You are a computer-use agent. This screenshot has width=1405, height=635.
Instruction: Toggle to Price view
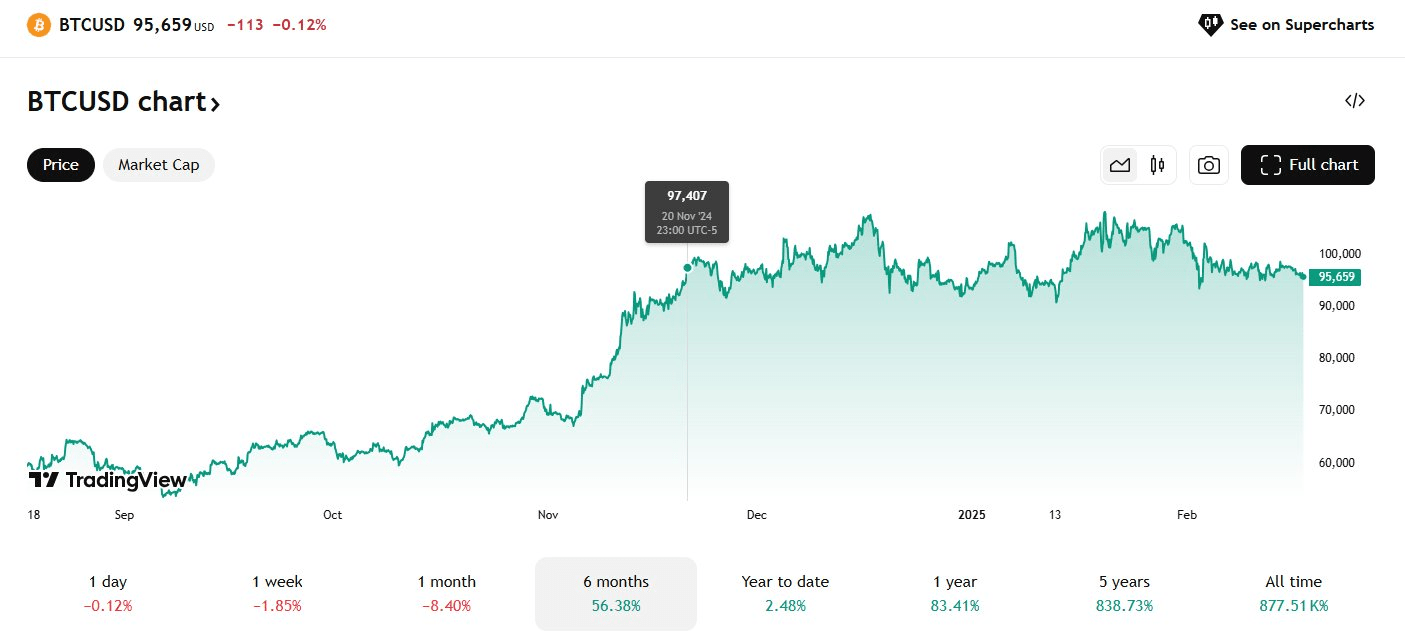(x=60, y=165)
